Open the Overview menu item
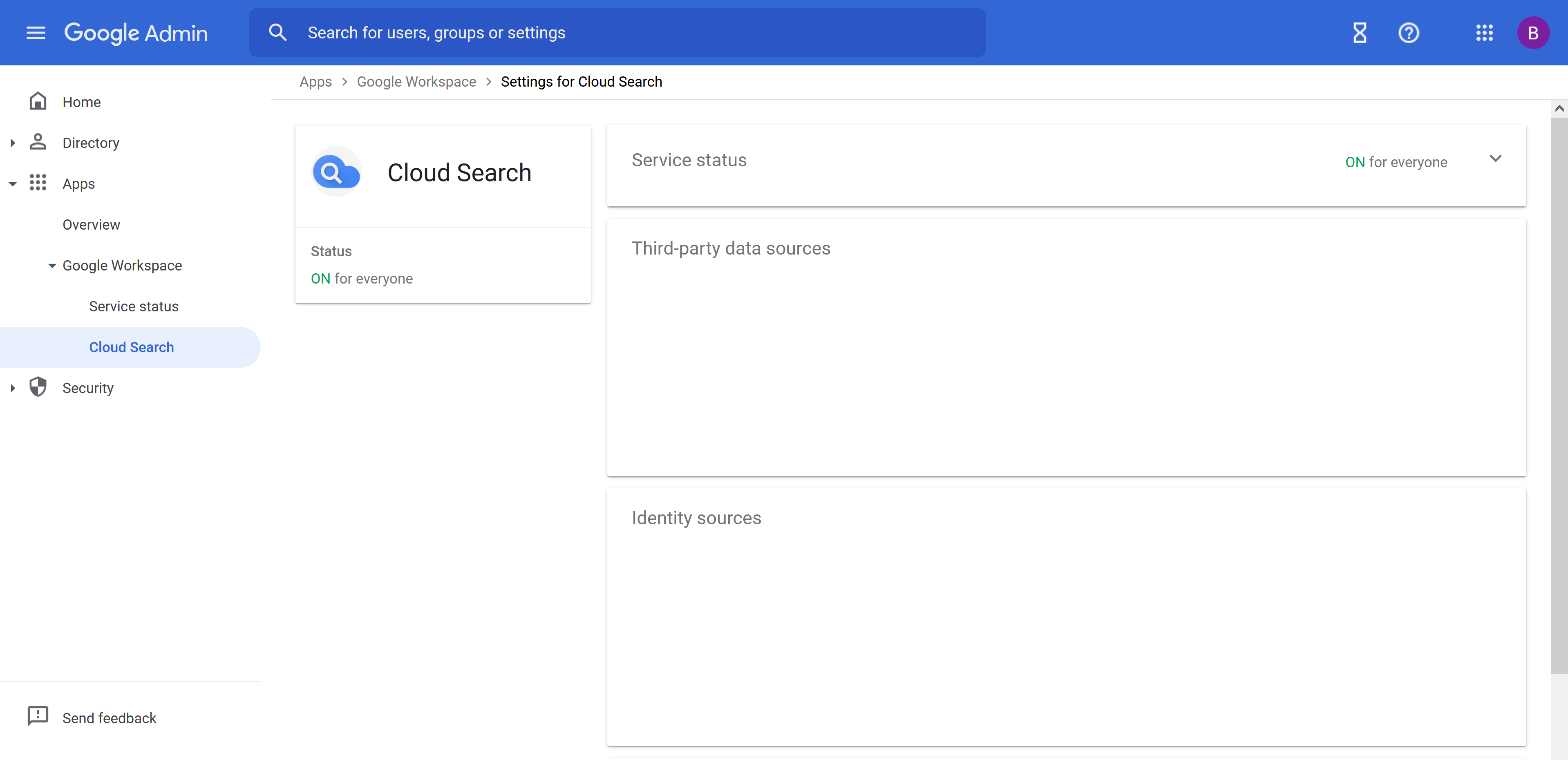This screenshot has width=1568, height=760. [91, 225]
